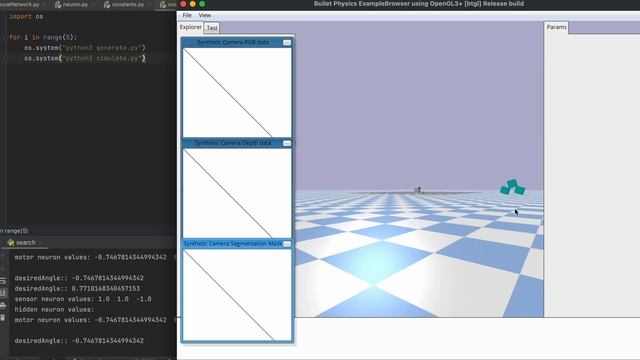
Task: Collapse the Synthetic Camera RGB data panel
Action: tap(287, 42)
